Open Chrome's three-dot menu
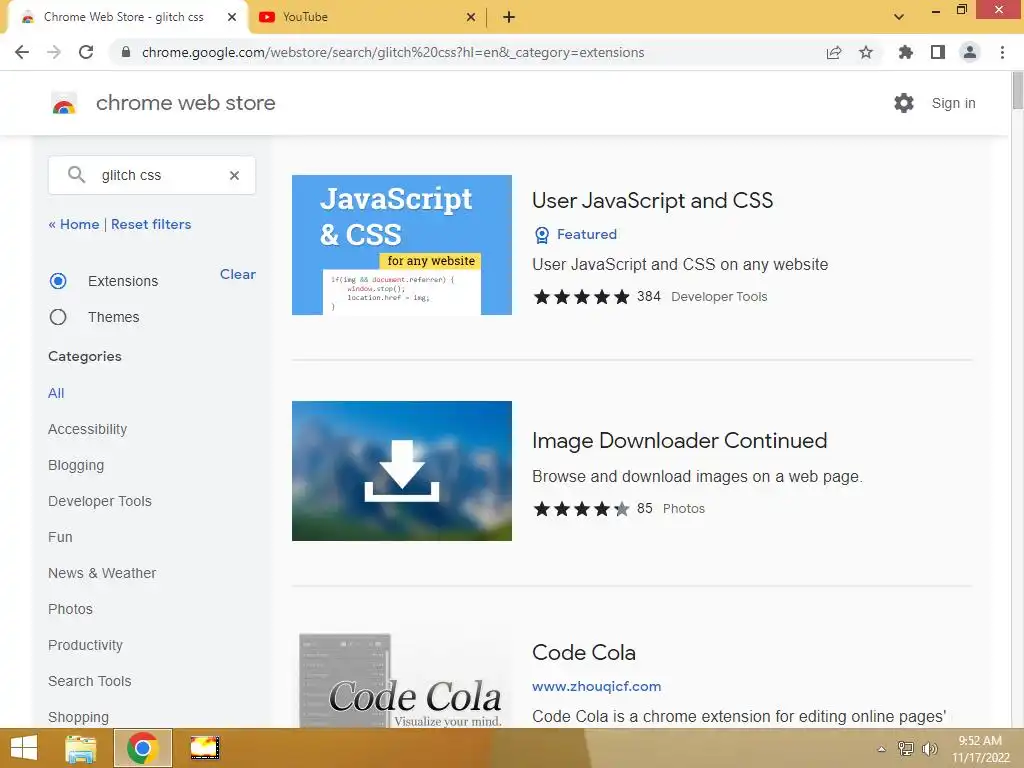Viewport: 1024px width, 768px height. (1002, 52)
